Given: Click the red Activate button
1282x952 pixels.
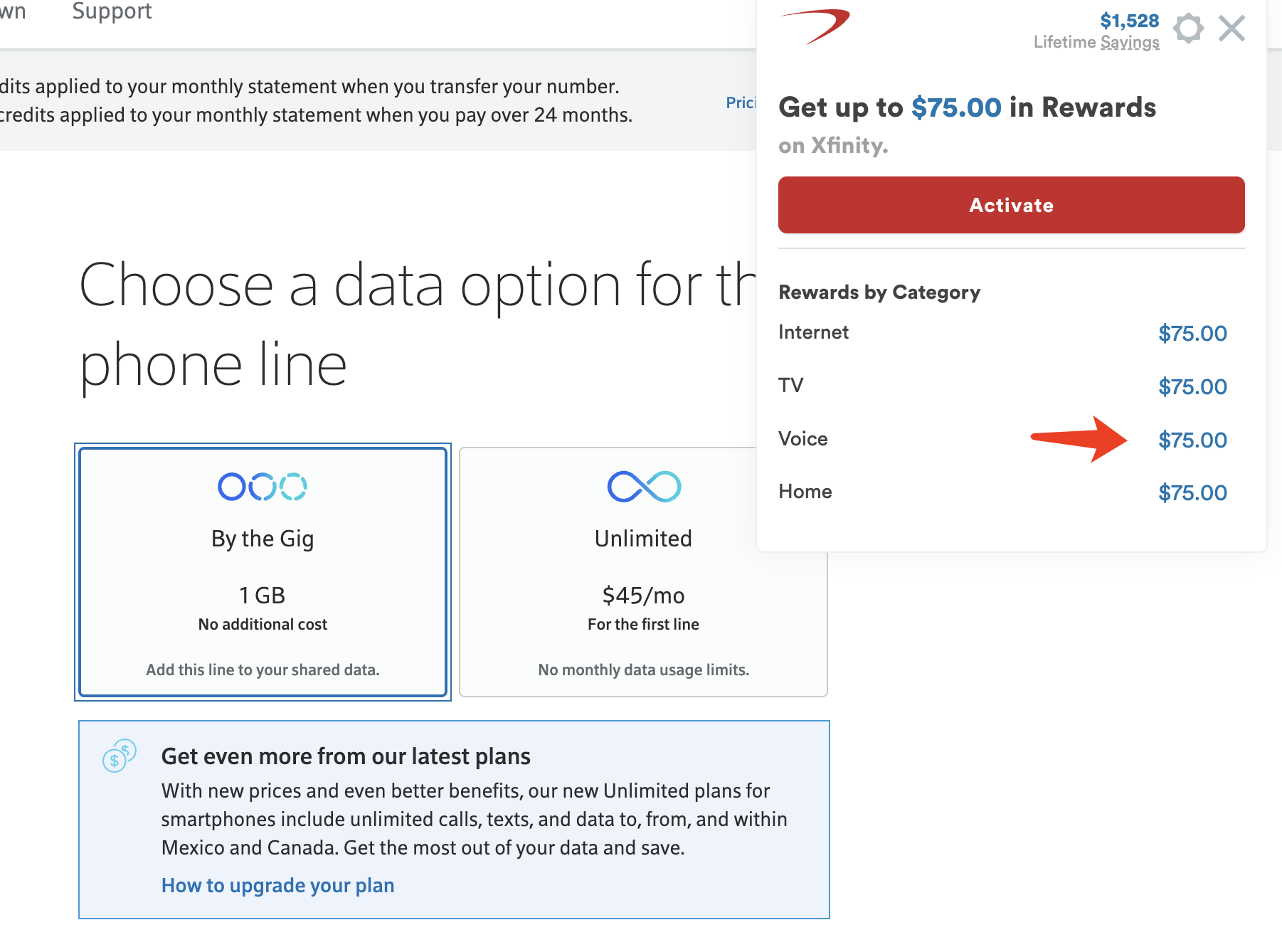Looking at the screenshot, I should click(1011, 205).
